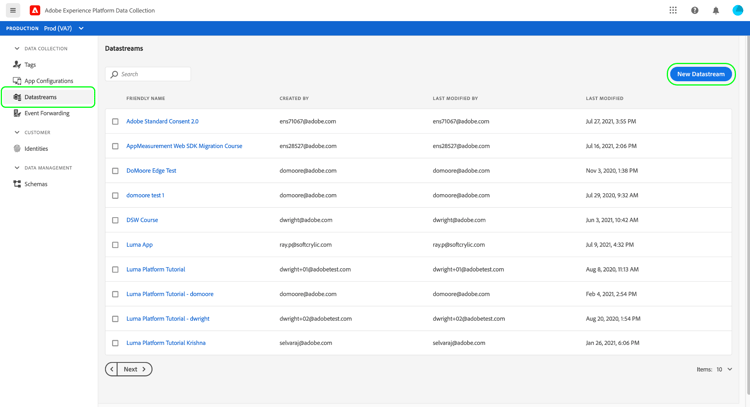Click the Event Forwarding icon
Screen dimensions: 750x407
(x=17, y=113)
